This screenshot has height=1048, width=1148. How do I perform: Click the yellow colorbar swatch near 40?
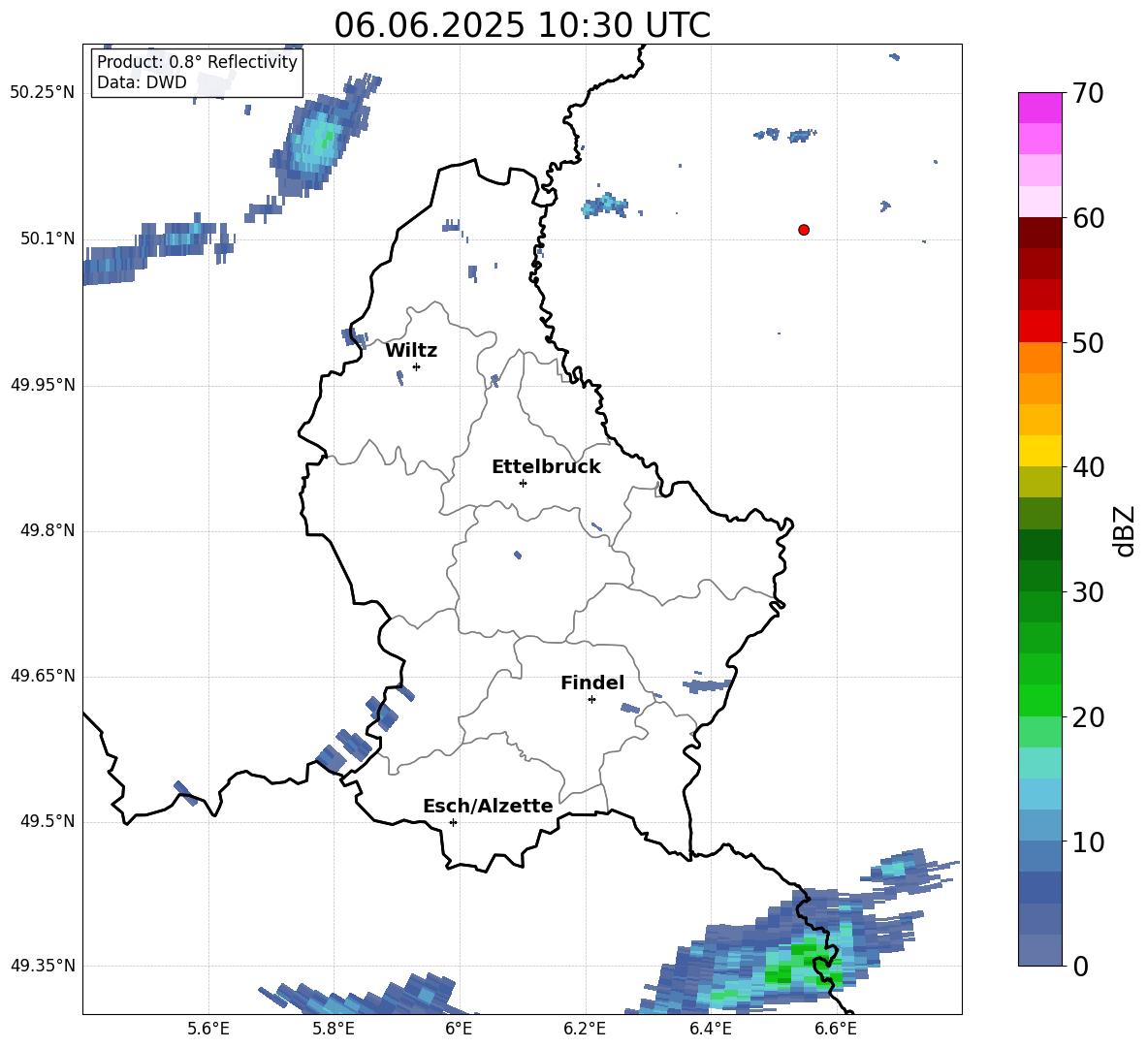click(1039, 451)
